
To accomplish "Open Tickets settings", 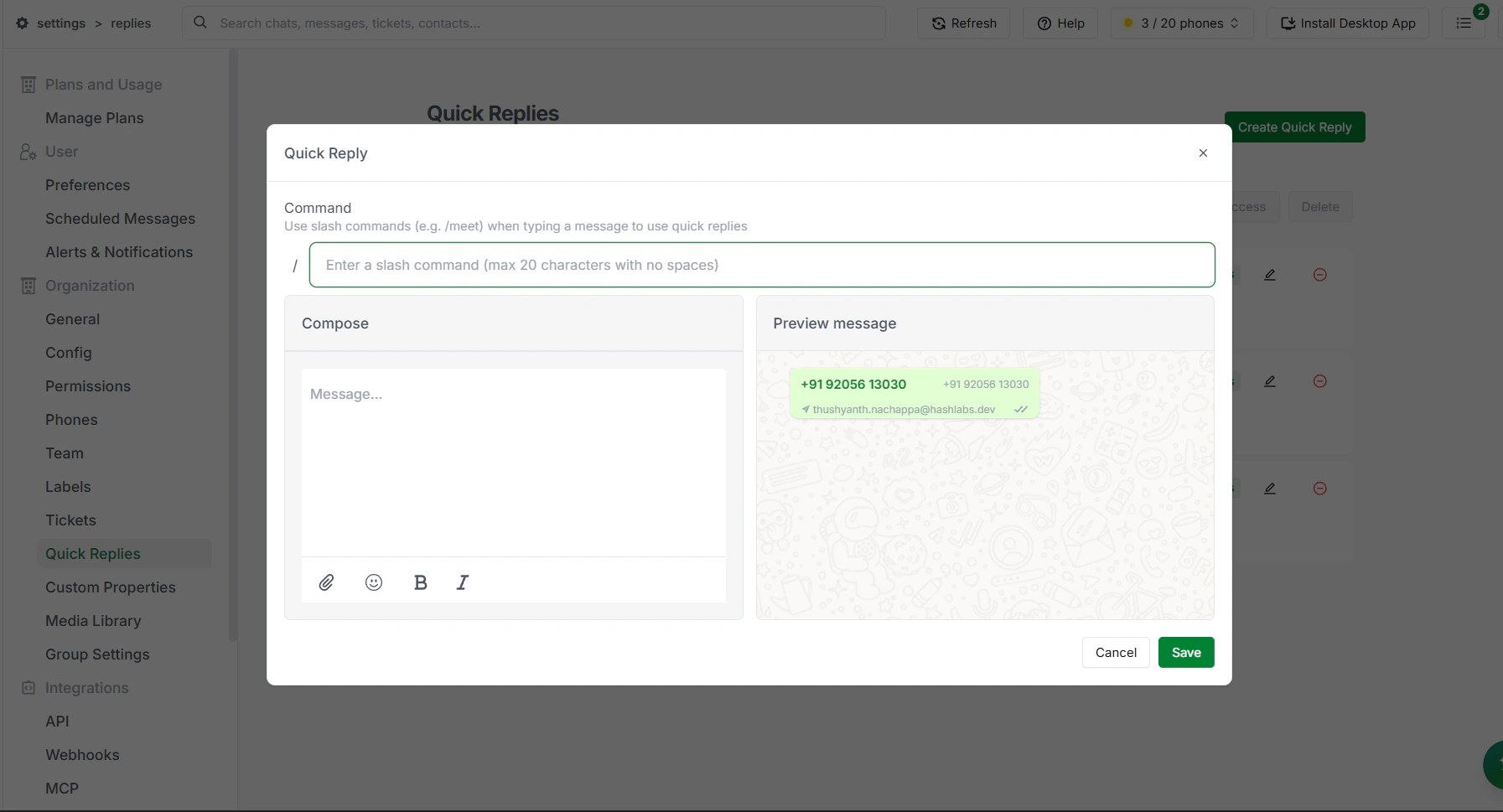I will click(71, 520).
